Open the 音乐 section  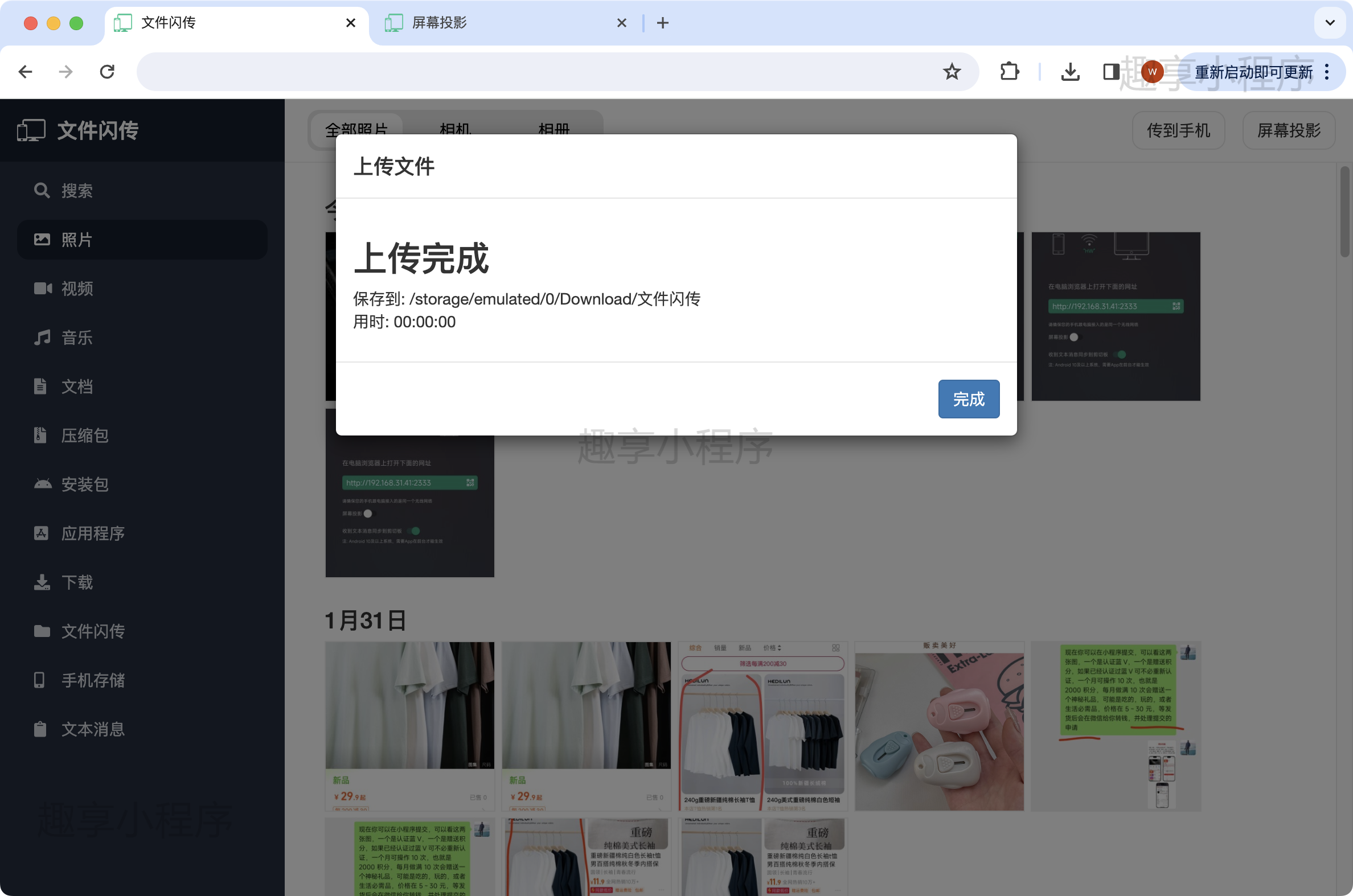142,337
